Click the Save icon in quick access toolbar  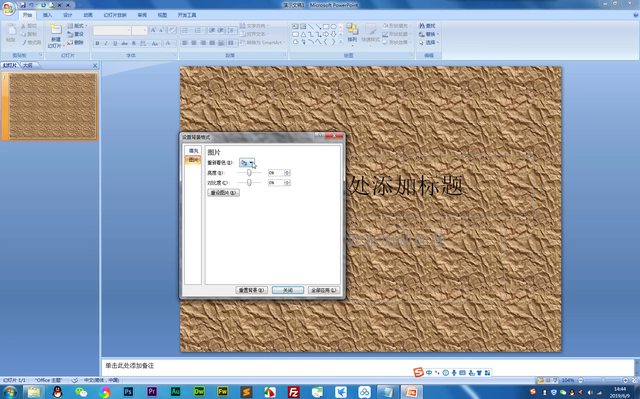(23, 5)
